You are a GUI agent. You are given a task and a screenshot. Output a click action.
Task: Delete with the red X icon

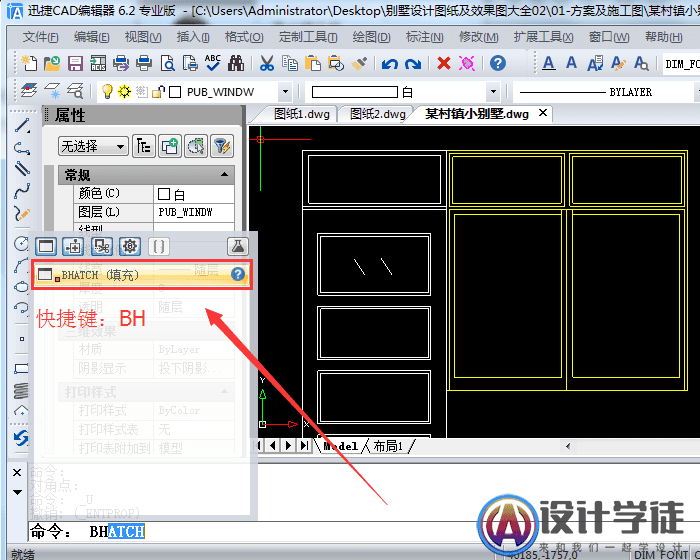444,63
